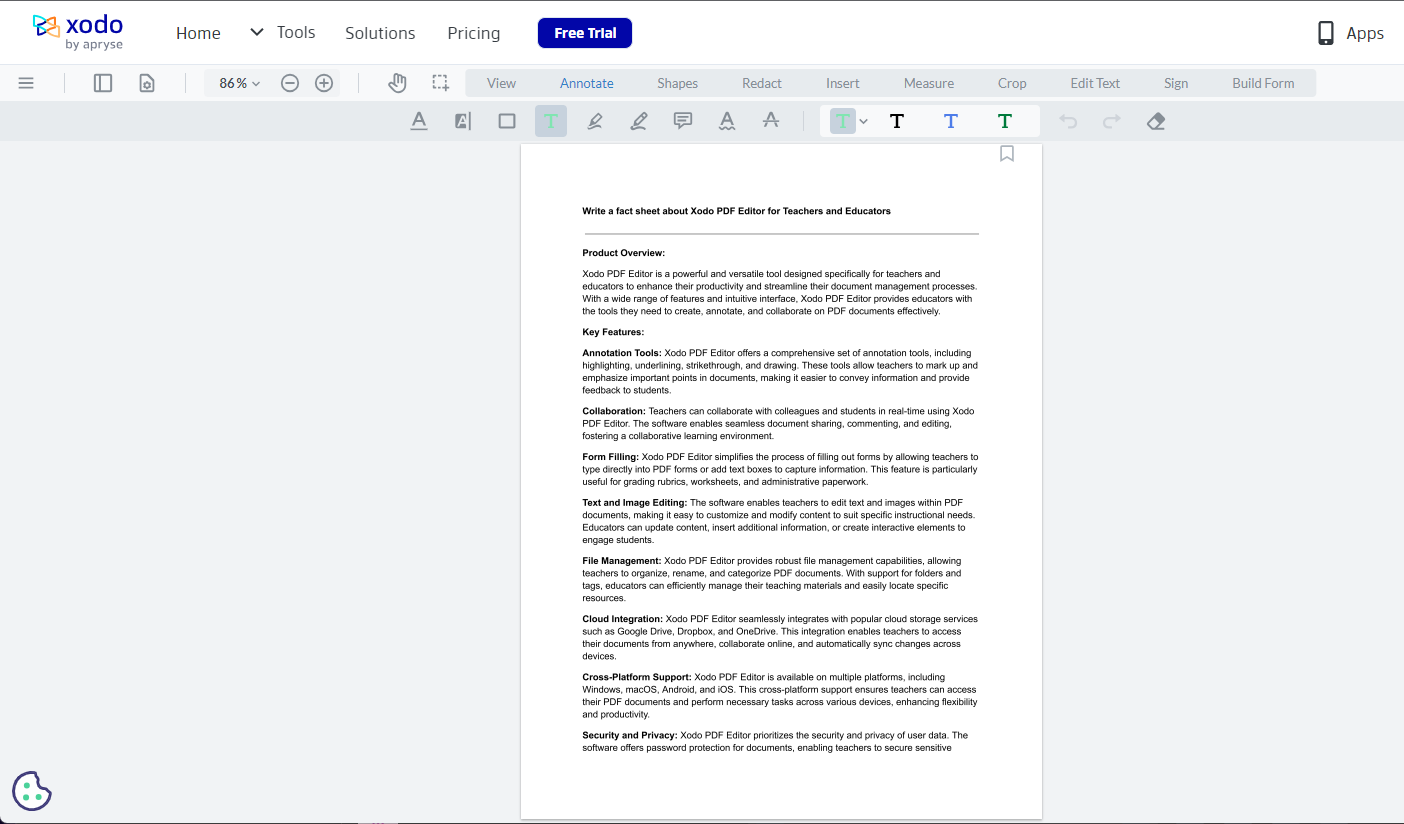
Task: Click the Xodo logo
Action: [x=78, y=32]
